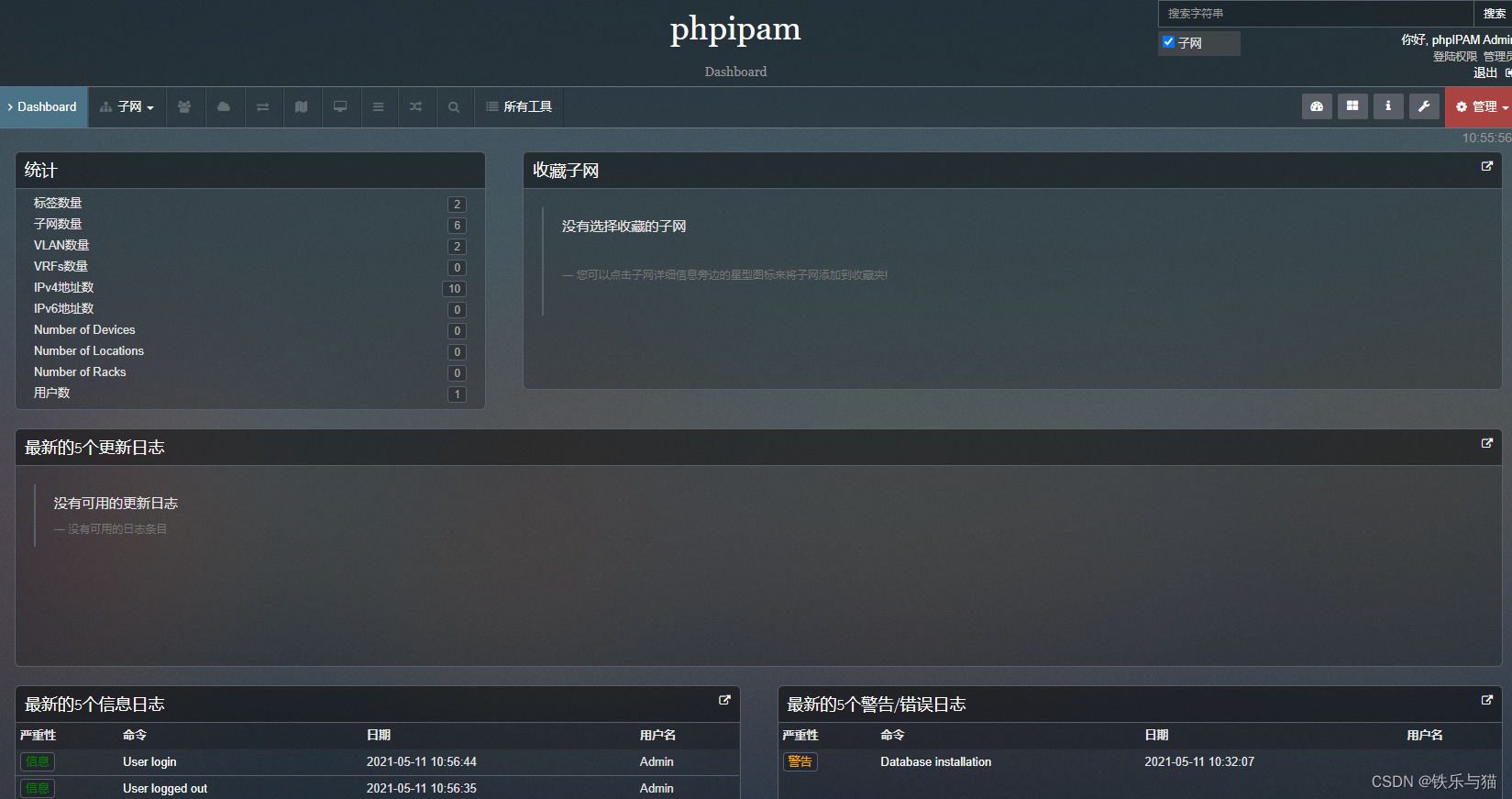Open 最新的5个更新日志 widget external link icon
This screenshot has width=1512, height=799.
1487,443
